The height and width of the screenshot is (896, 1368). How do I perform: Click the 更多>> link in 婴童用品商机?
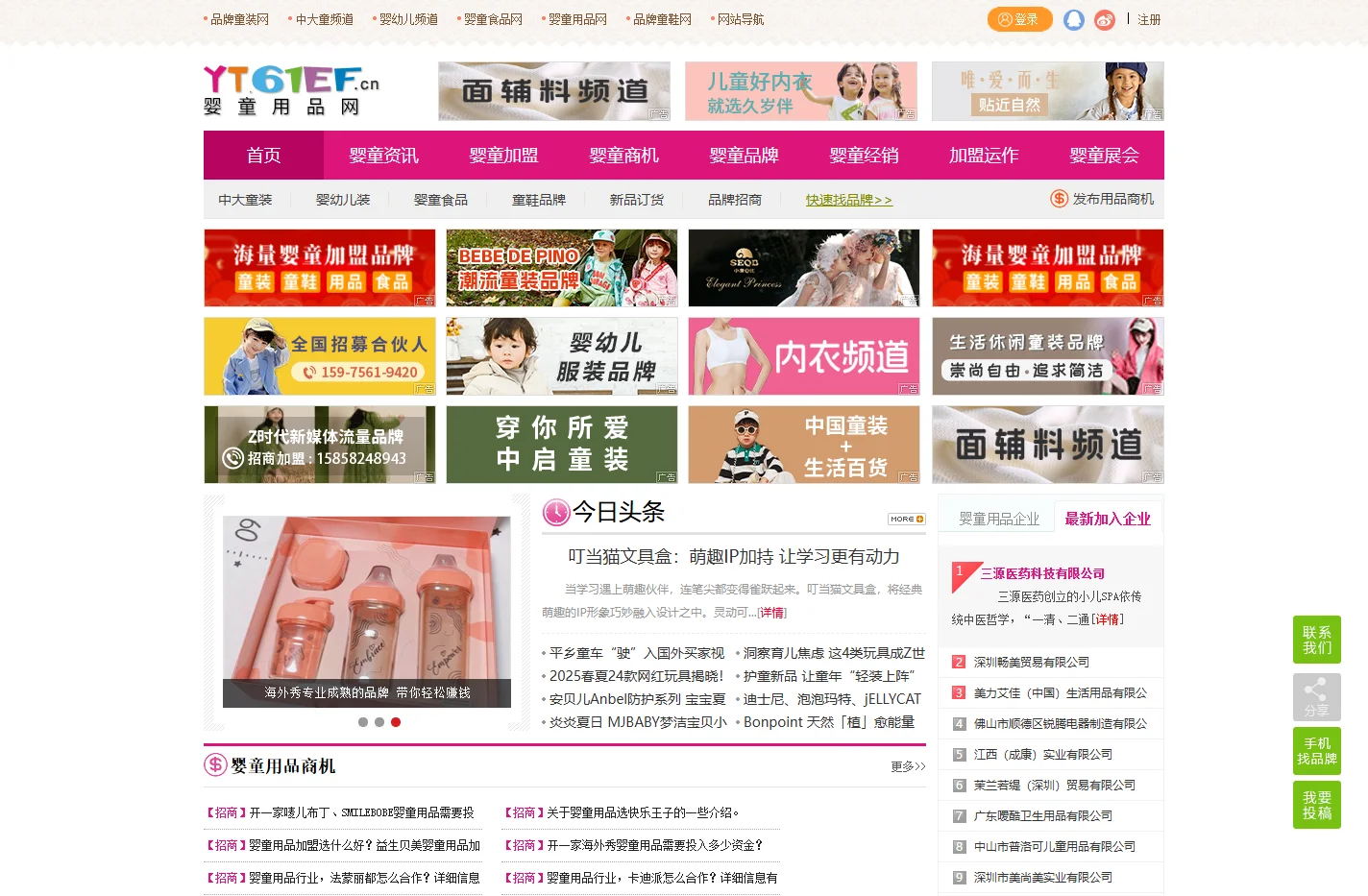point(908,766)
